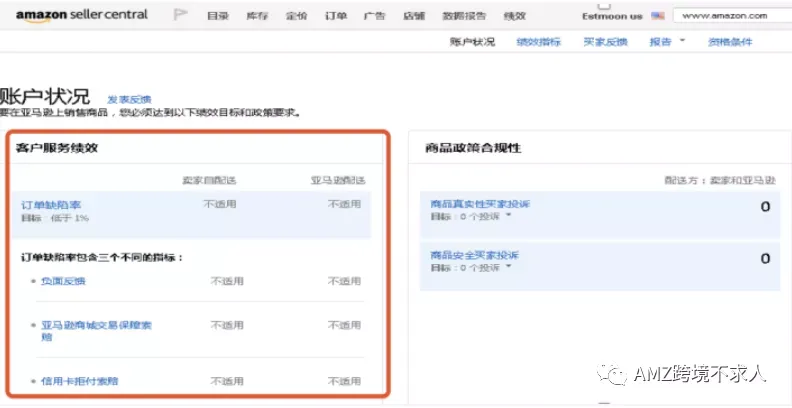Expand 目标 dropdown under 商品安全买家投诉
The width and height of the screenshot is (792, 408).
coord(508,267)
